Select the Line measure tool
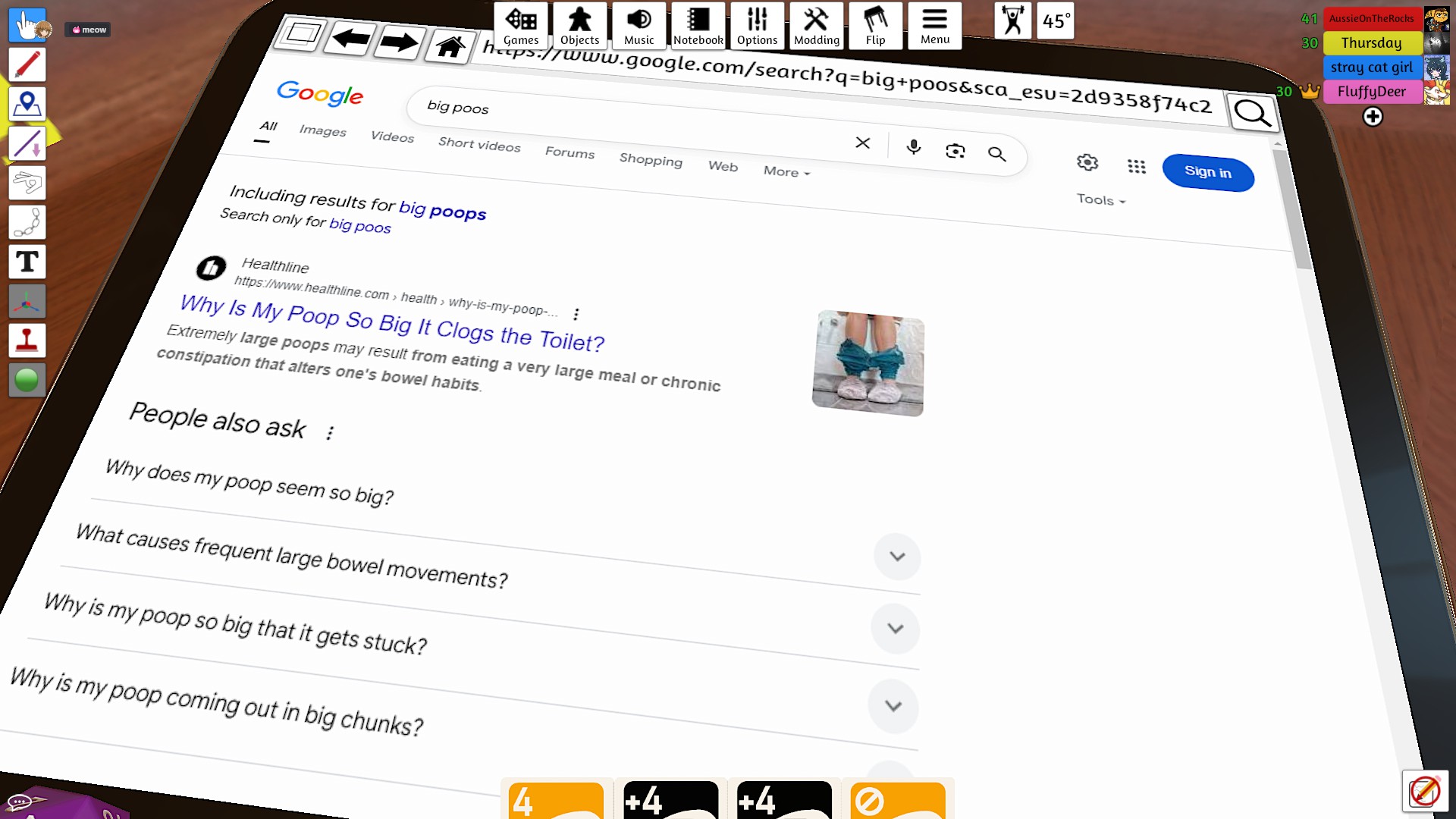Viewport: 1456px width, 819px height. tap(27, 143)
